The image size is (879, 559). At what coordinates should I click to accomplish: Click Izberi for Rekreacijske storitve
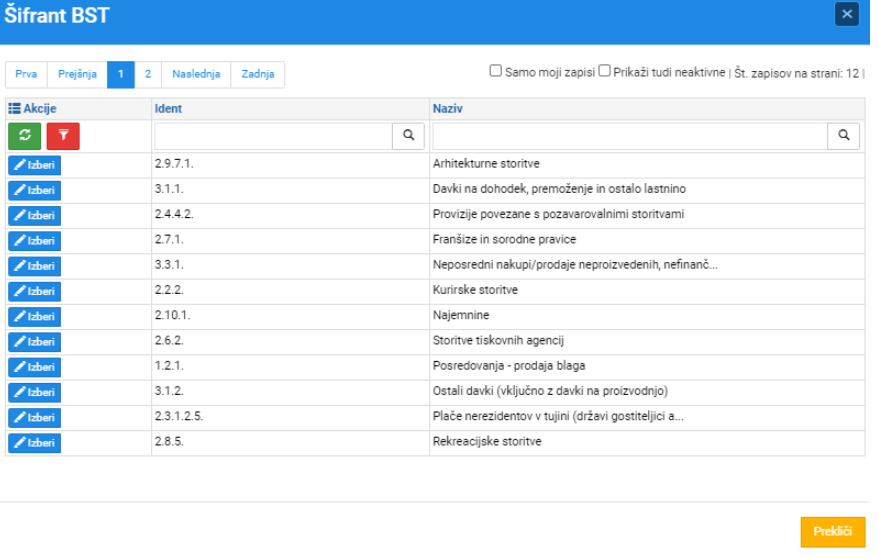(x=34, y=443)
